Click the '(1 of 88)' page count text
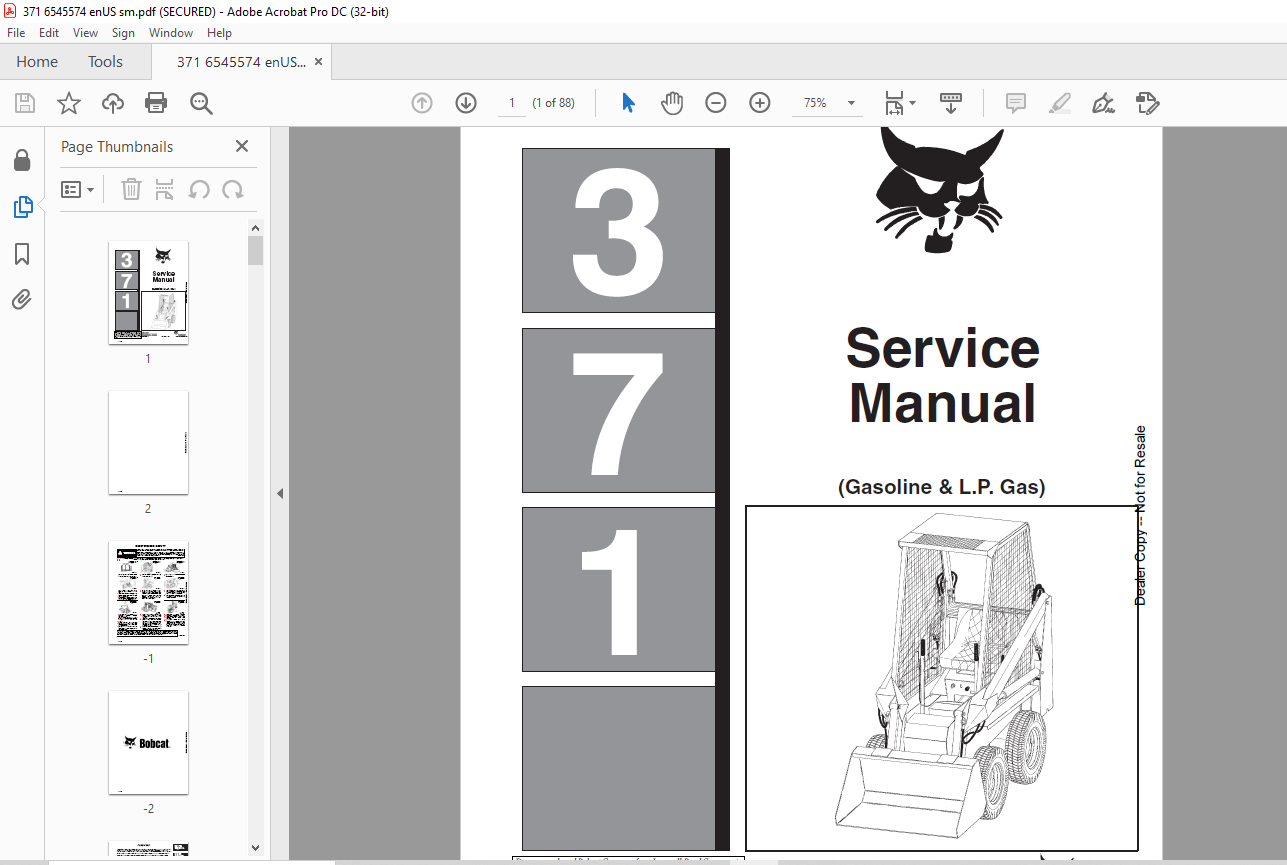This screenshot has width=1287, height=865. pos(553,103)
